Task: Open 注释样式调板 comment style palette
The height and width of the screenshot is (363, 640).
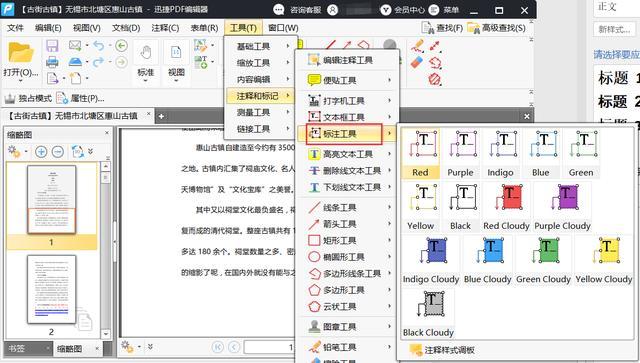Action: 442,350
